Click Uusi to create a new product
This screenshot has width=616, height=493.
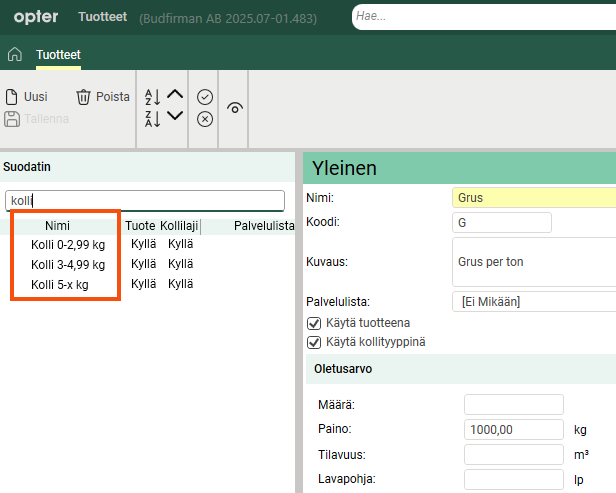[x=27, y=97]
